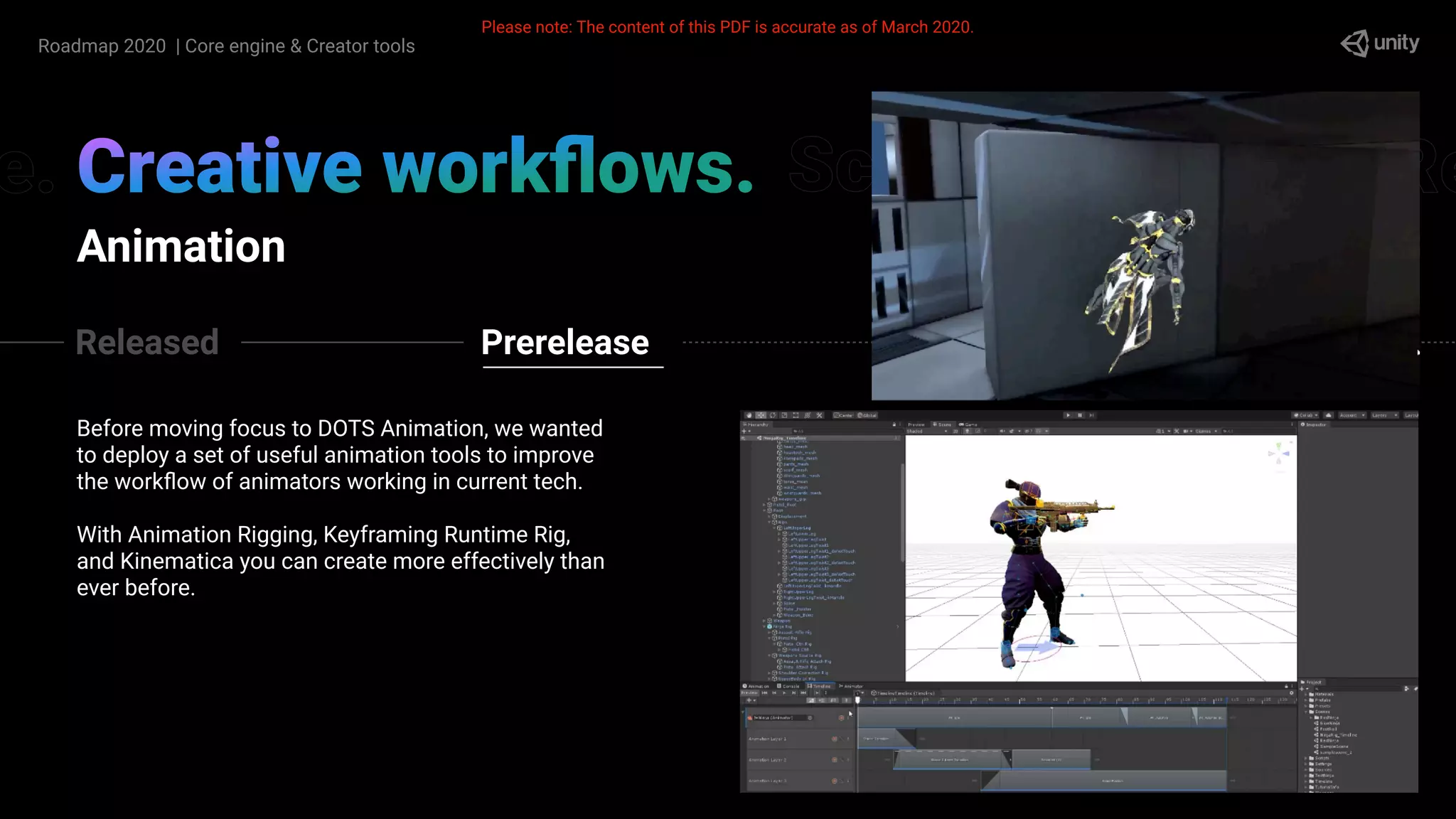This screenshot has height=819, width=1456.
Task: Select the Transform tool in Unity toolbar
Action: [807, 415]
